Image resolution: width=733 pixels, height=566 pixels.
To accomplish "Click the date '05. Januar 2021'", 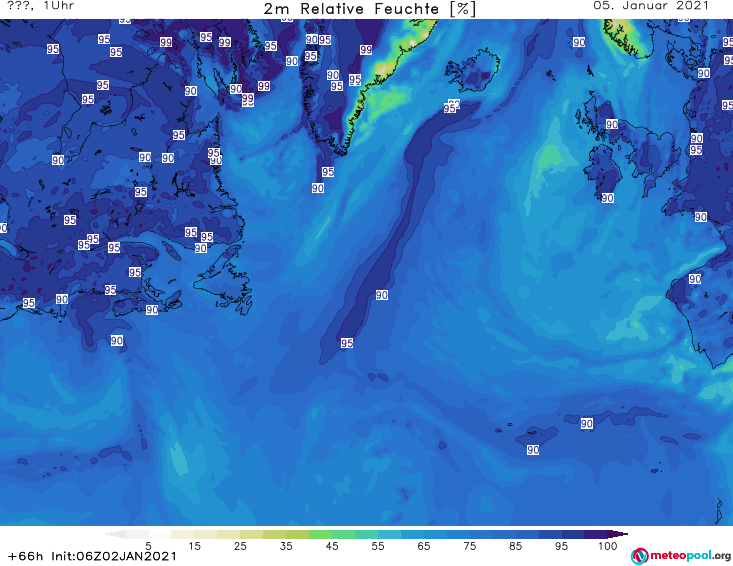I will (651, 6).
